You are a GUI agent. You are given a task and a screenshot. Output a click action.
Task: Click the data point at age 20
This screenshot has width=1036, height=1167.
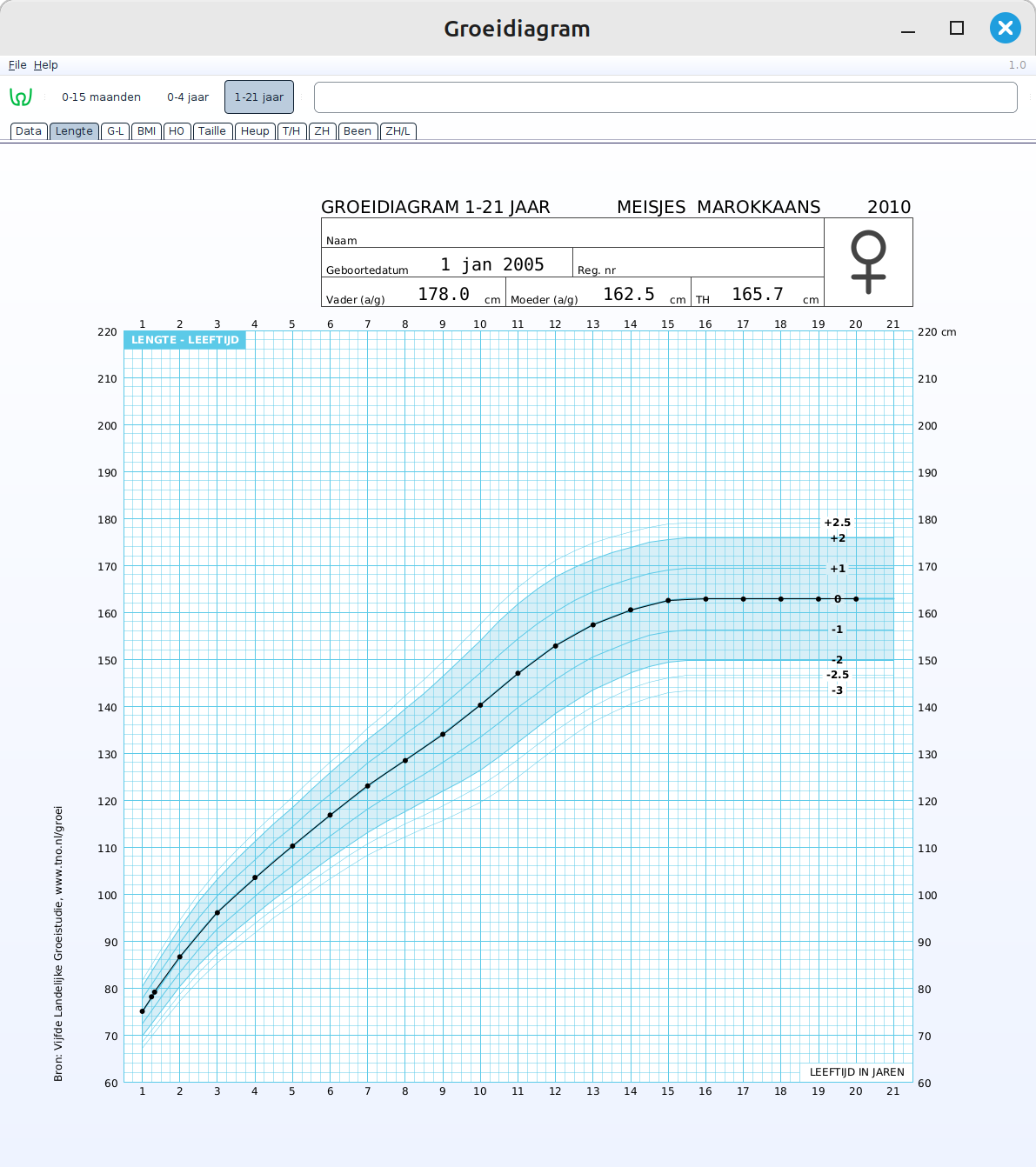pos(856,599)
